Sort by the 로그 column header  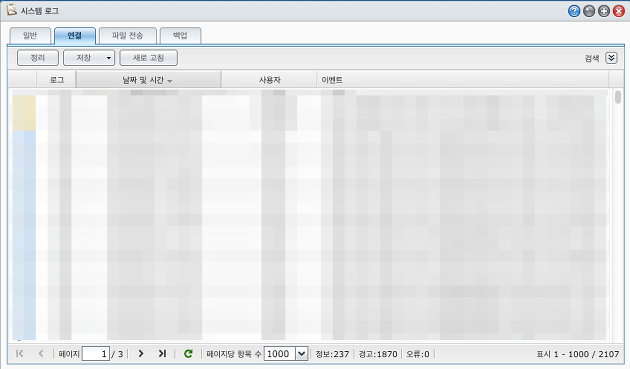coord(57,80)
